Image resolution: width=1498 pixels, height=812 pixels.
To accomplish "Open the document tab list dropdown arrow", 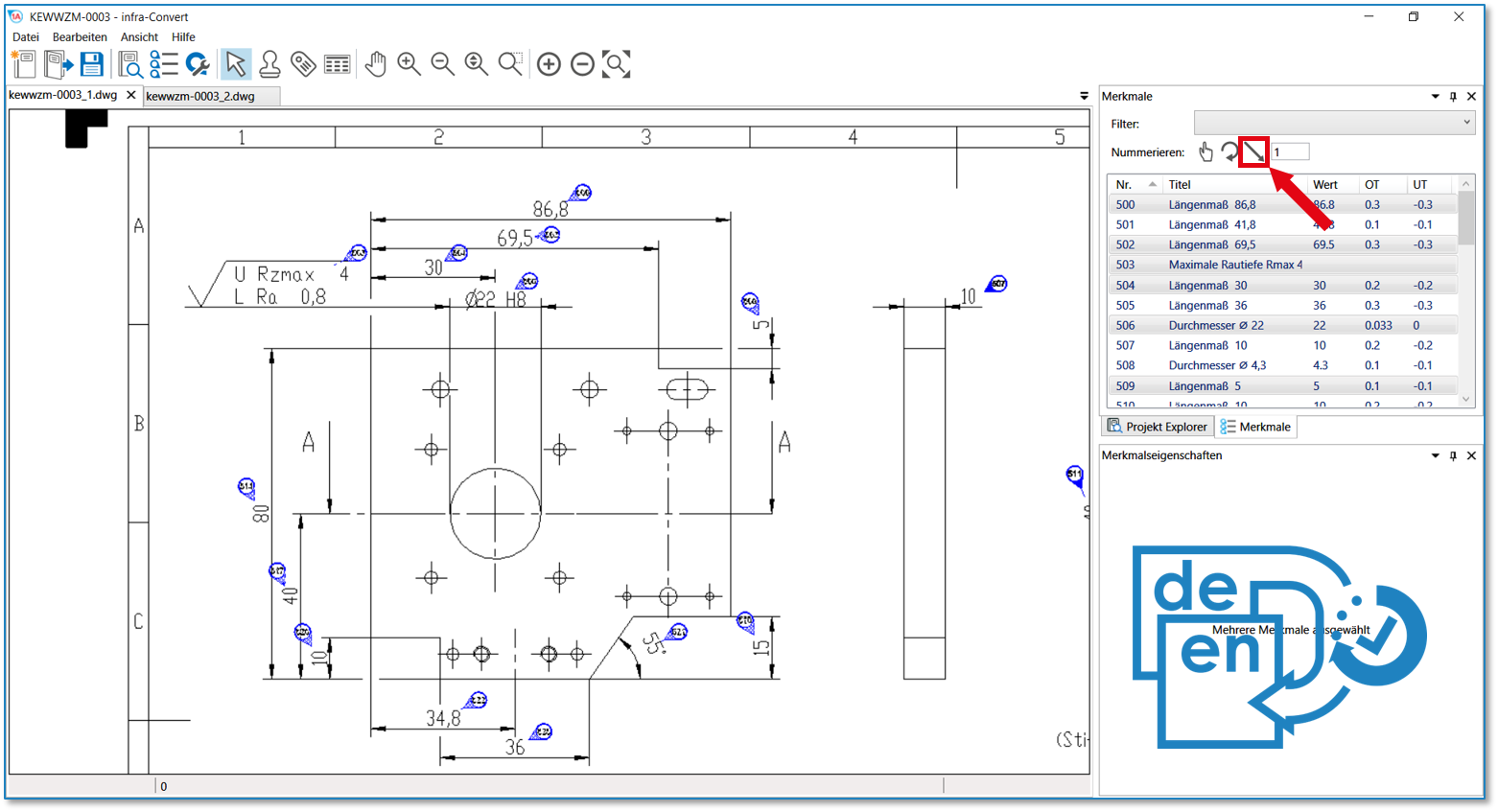I will 1084,96.
